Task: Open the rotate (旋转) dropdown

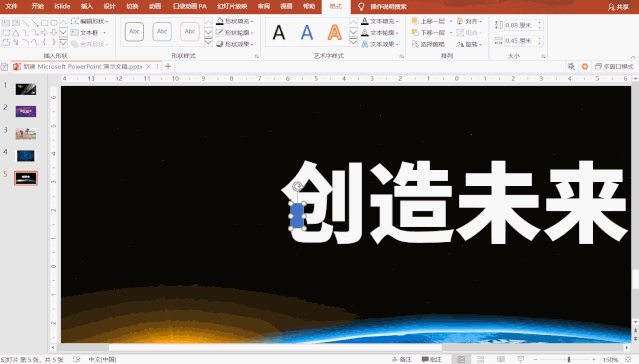Action: [469, 44]
